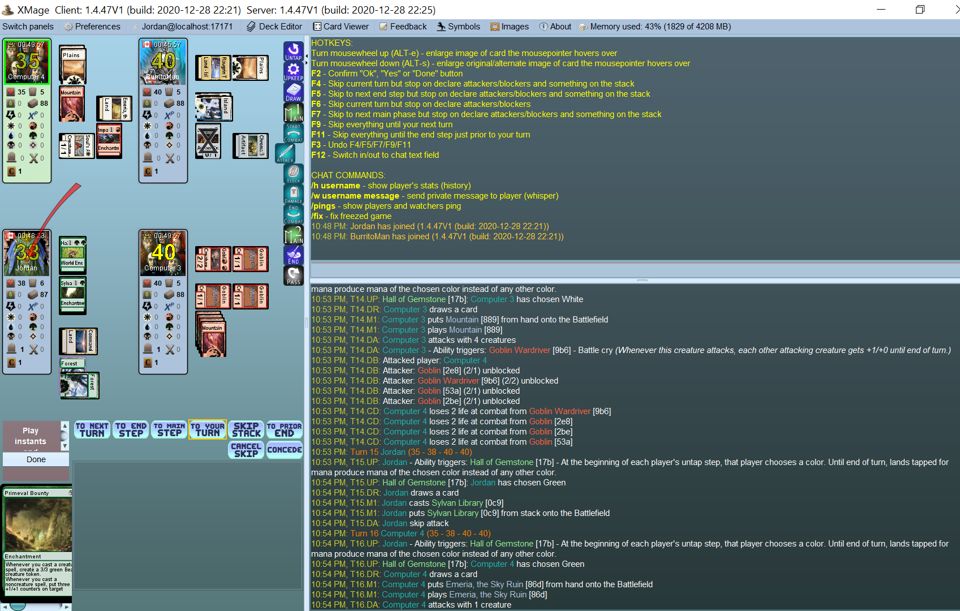Screen dimensions: 960x611
Task: Open the Switch panels menu
Action: click(28, 27)
